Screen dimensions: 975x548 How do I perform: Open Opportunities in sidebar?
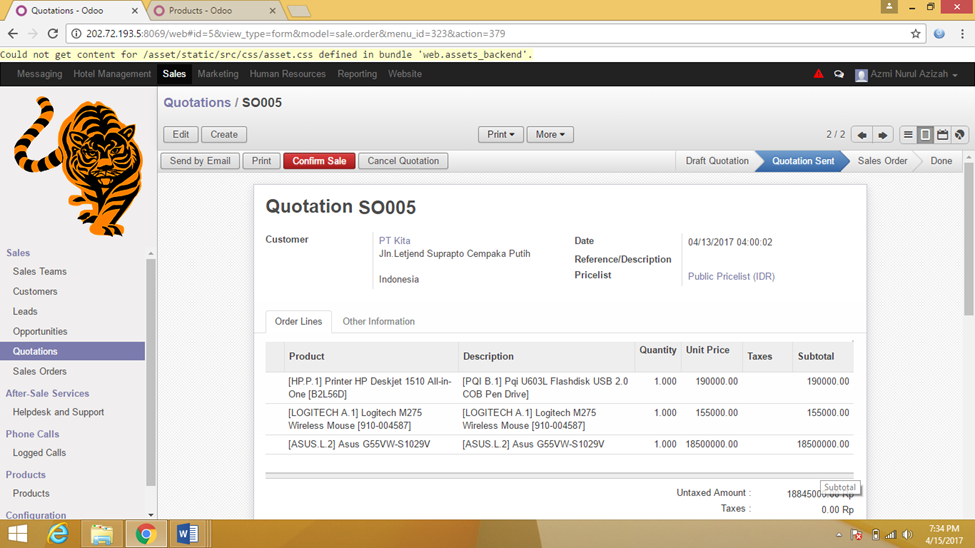tap(40, 332)
